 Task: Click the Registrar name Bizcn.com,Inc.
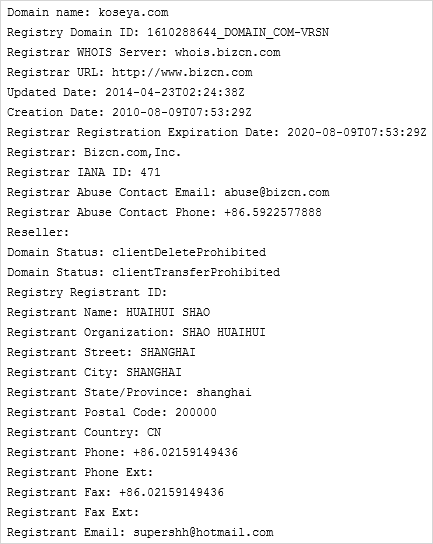click(x=133, y=152)
